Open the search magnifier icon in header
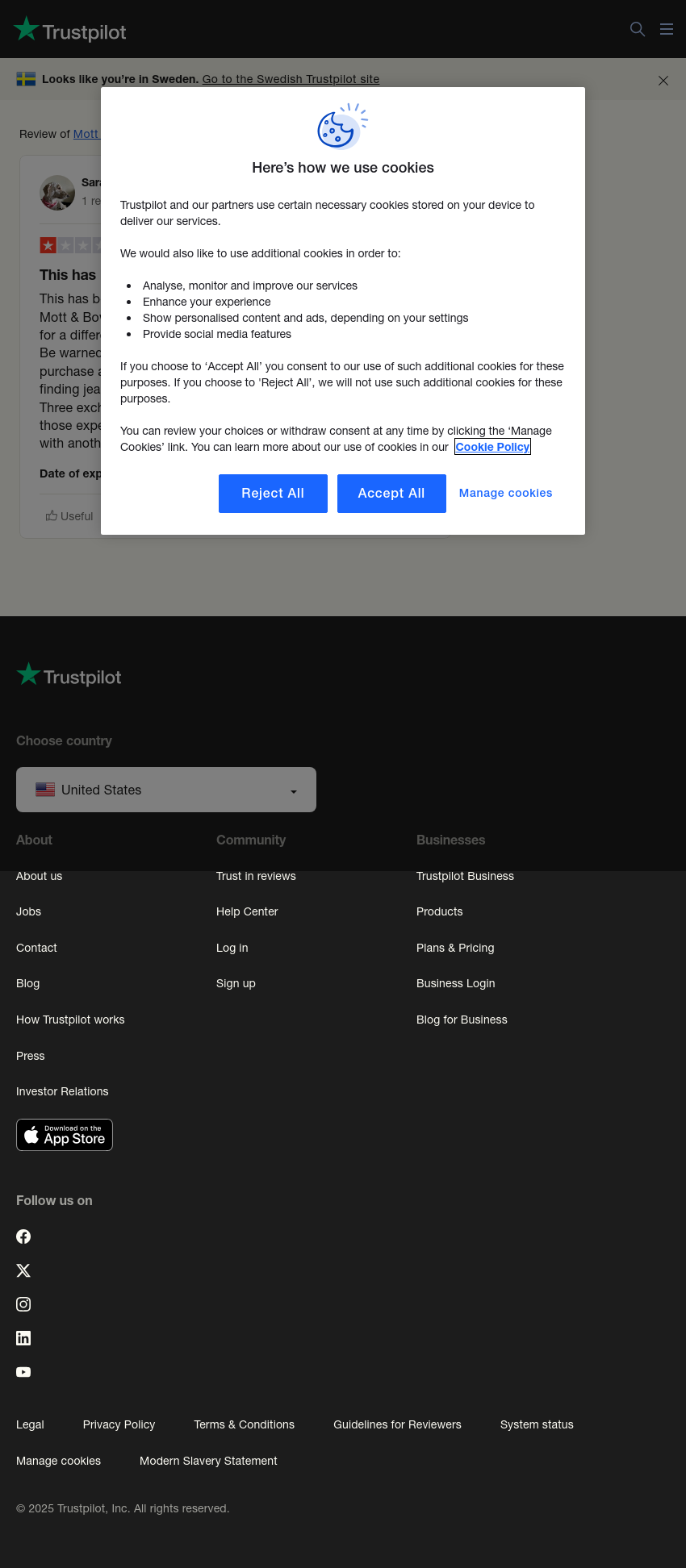 (x=638, y=29)
